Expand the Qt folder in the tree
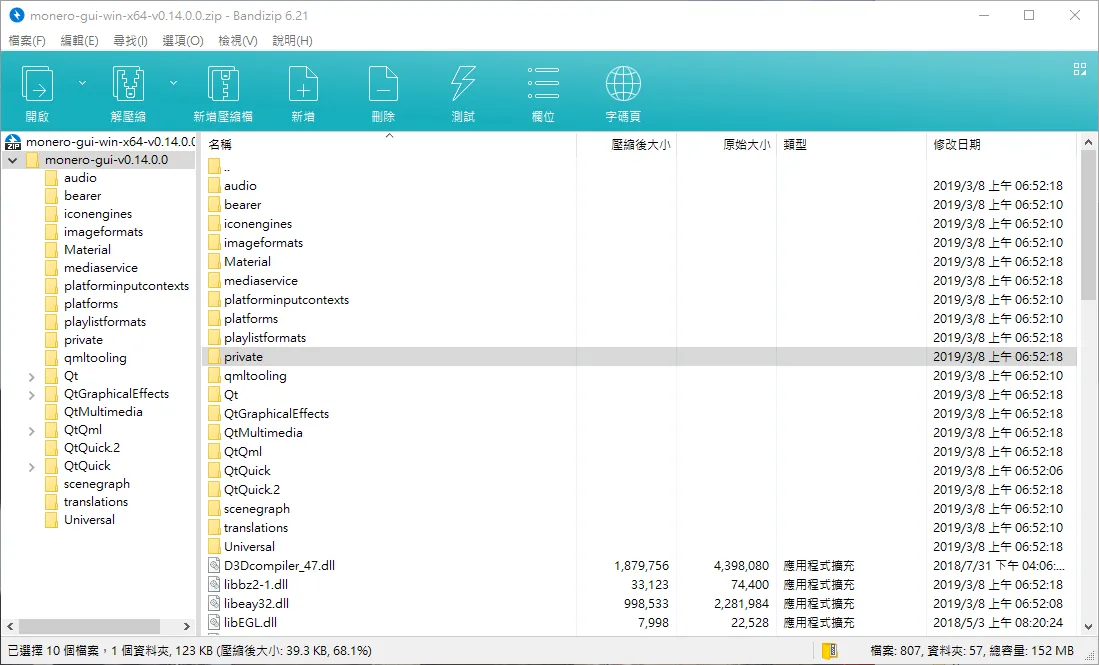Viewport: 1099px width, 665px height. pyautogui.click(x=32, y=376)
